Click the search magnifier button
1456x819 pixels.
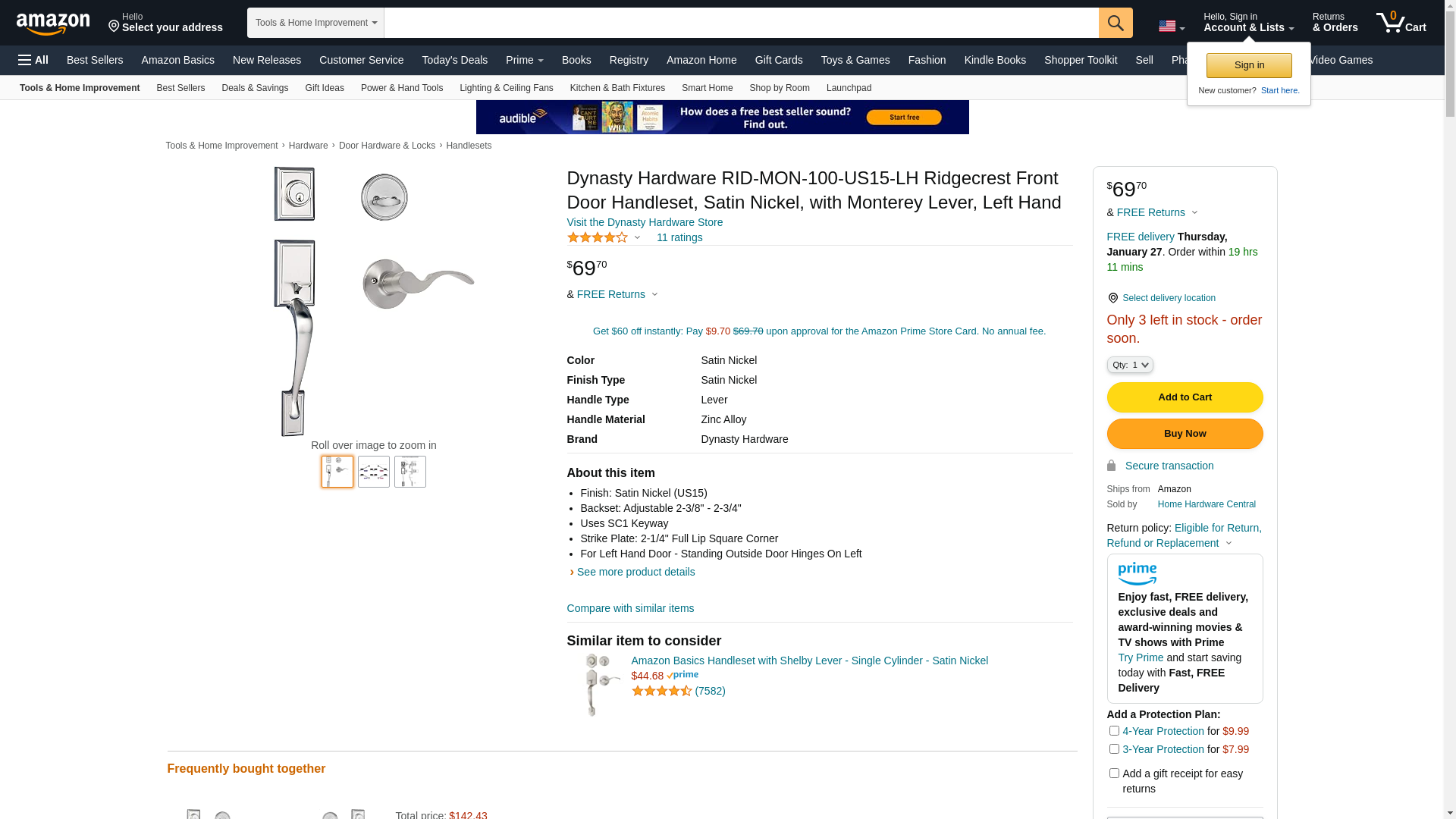pos(1116,23)
